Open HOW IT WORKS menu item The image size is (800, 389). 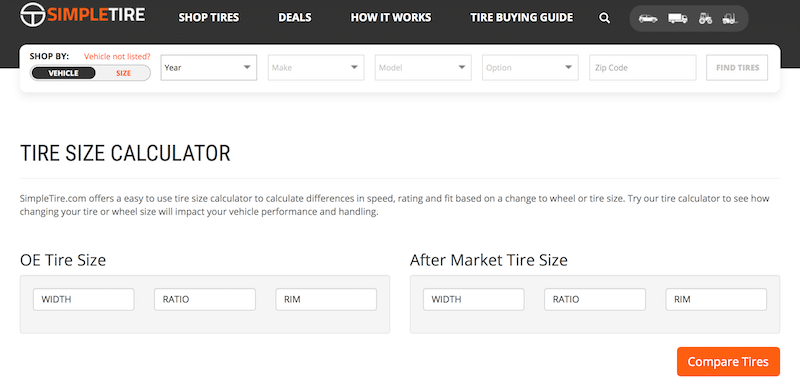pyautogui.click(x=391, y=18)
